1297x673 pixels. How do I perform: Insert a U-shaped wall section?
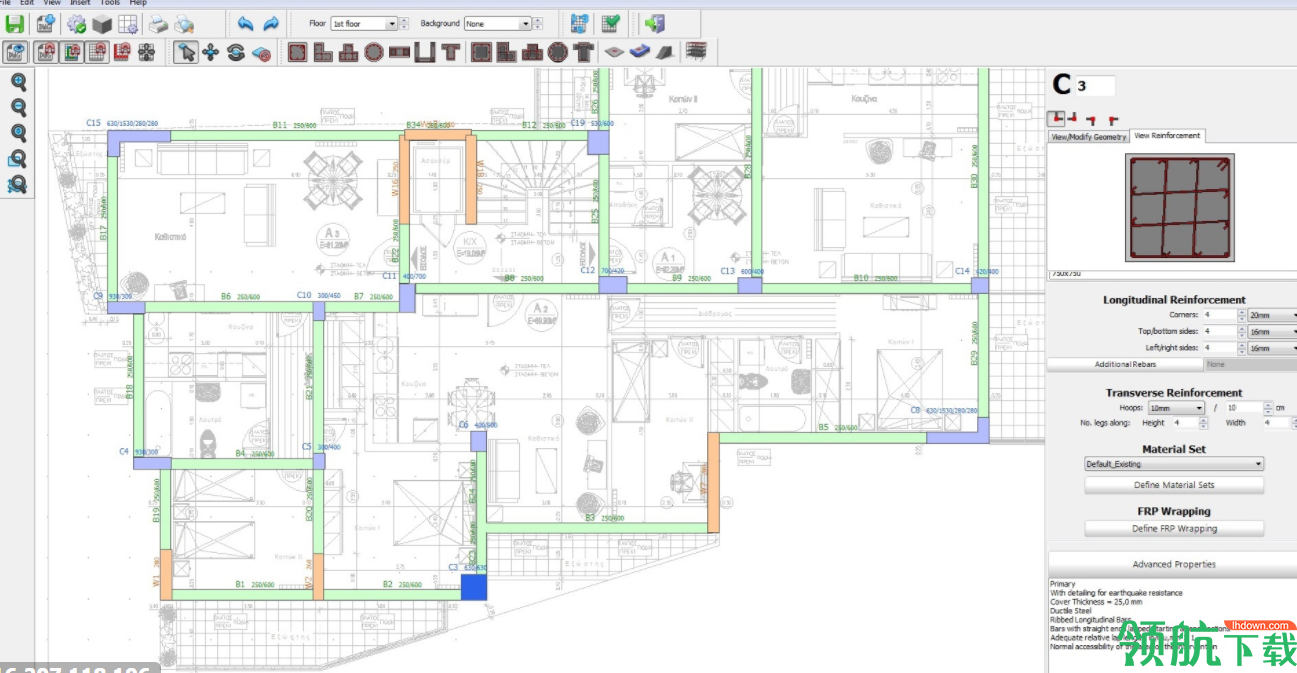tap(425, 52)
